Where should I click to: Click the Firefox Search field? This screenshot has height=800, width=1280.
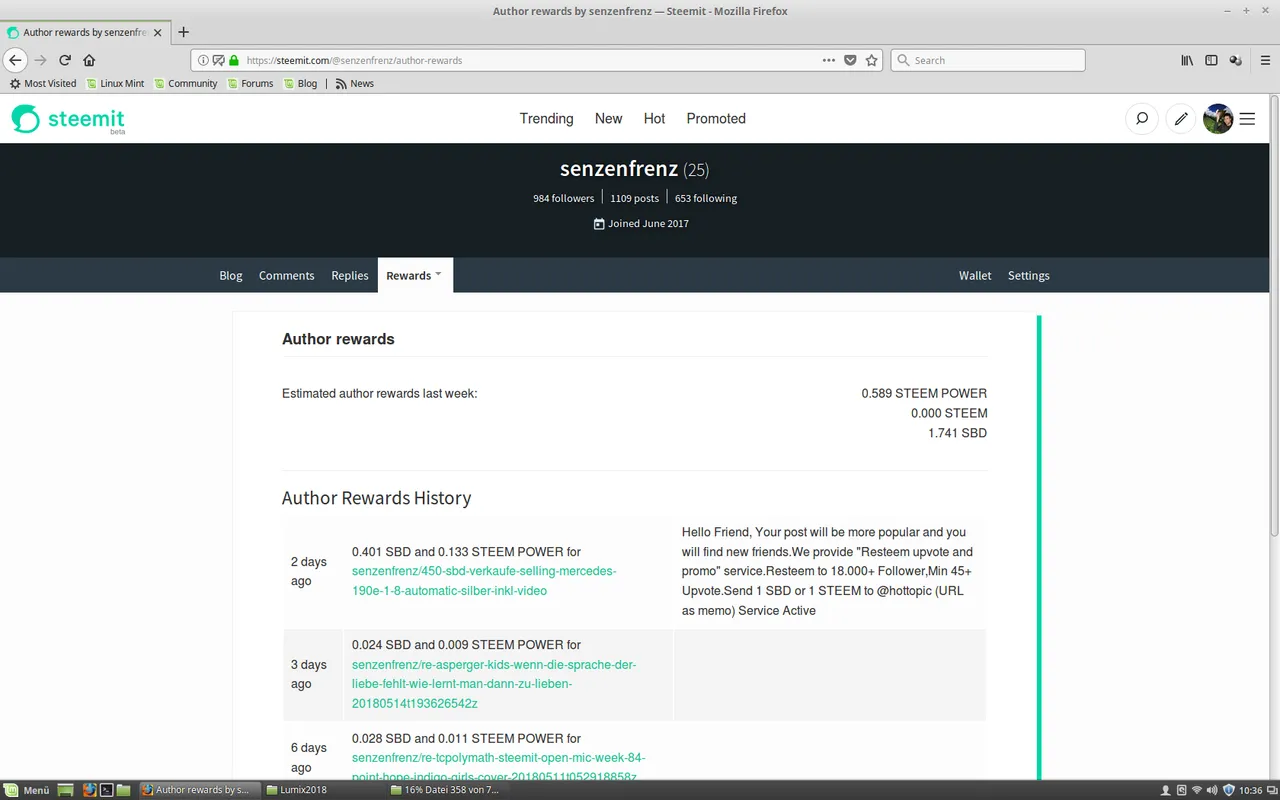[987, 60]
